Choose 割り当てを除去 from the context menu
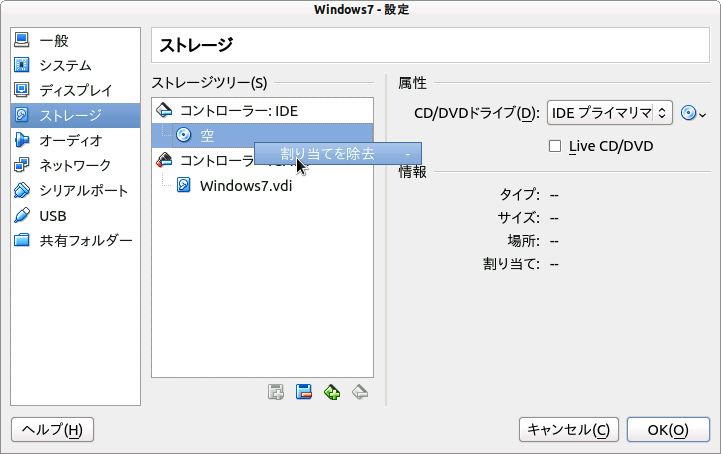721x454 pixels. pyautogui.click(x=338, y=154)
